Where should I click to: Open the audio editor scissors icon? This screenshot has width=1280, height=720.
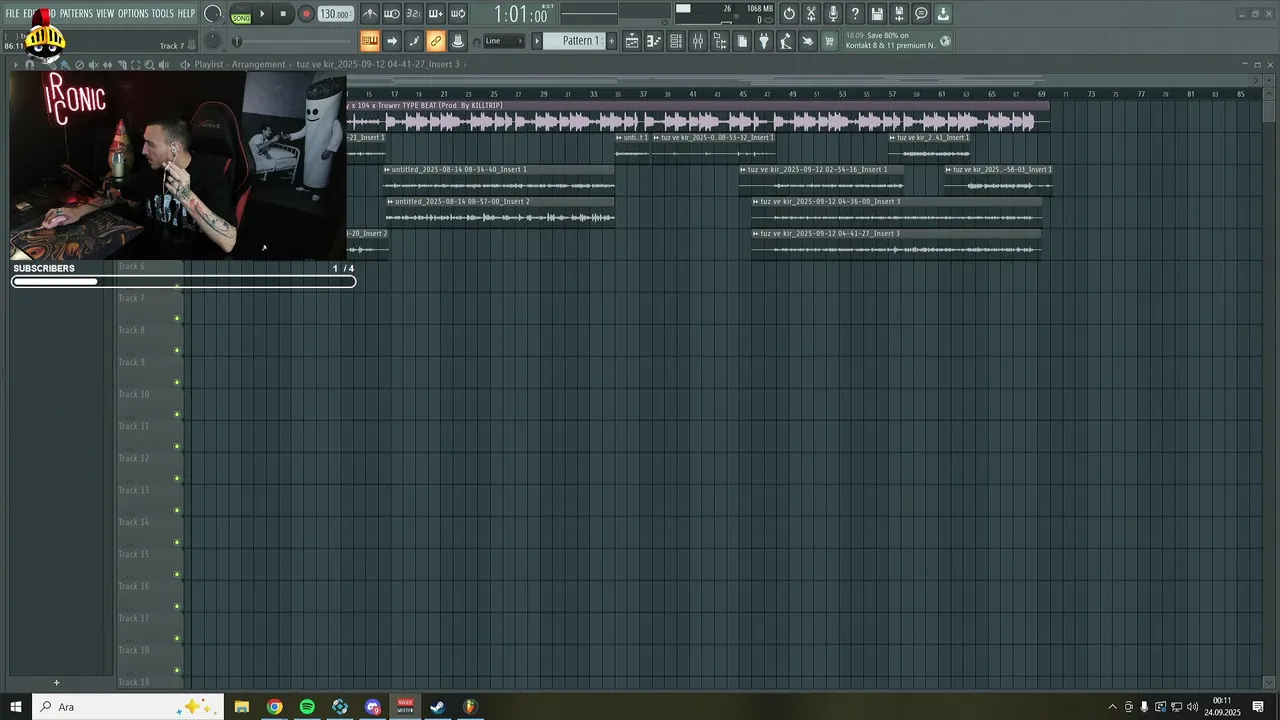point(811,14)
